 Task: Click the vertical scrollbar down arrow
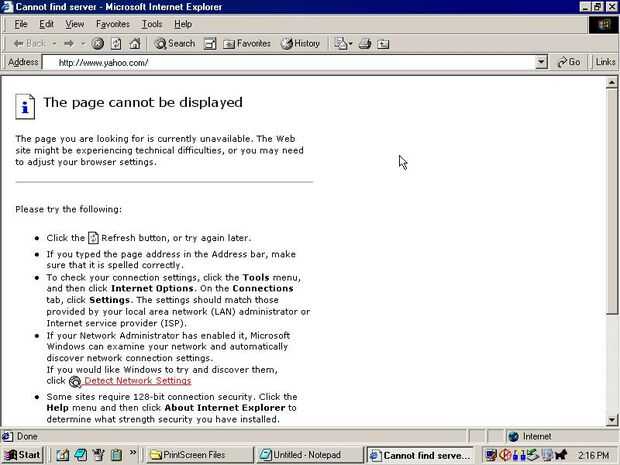point(612,420)
